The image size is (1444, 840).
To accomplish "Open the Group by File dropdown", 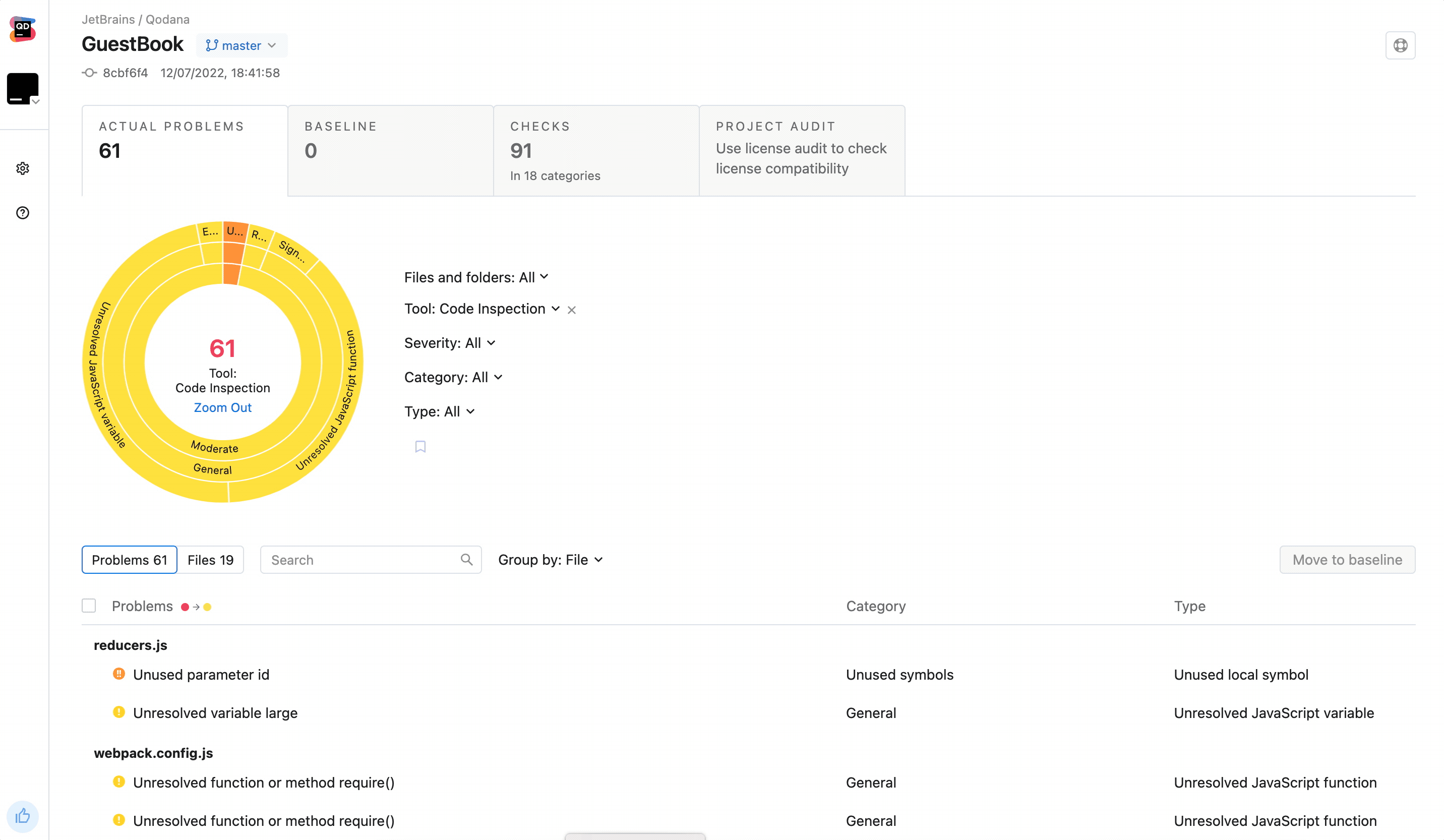I will click(550, 560).
